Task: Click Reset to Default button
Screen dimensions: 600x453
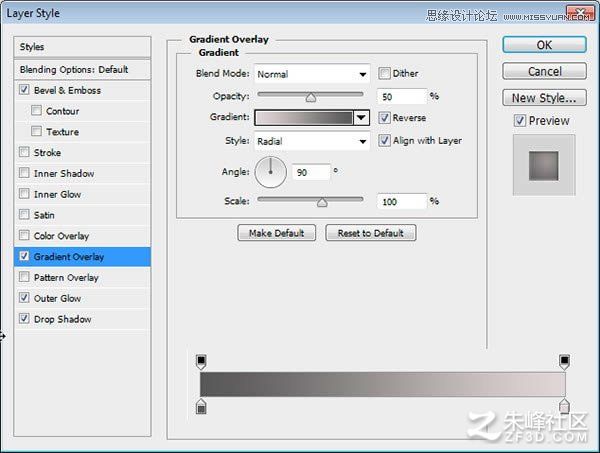Action: [x=370, y=233]
